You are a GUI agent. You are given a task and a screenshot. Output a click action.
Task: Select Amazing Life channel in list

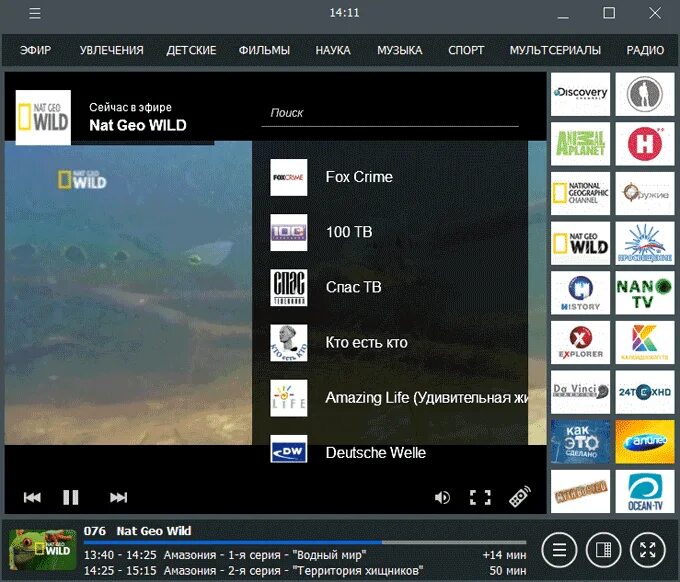pos(390,398)
